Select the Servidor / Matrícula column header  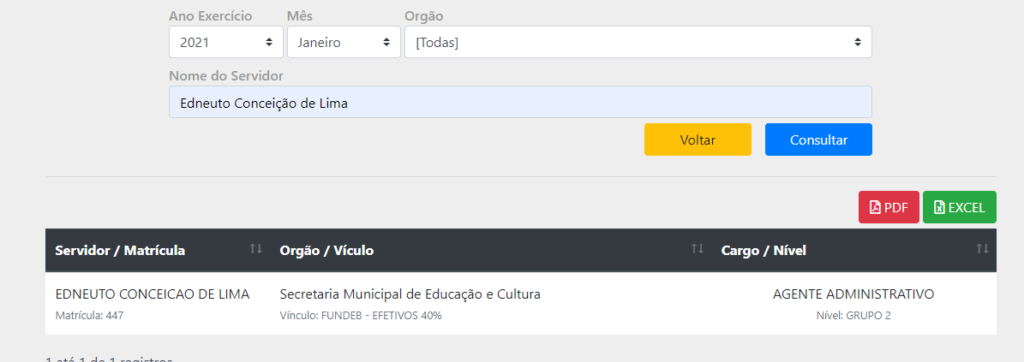point(157,250)
